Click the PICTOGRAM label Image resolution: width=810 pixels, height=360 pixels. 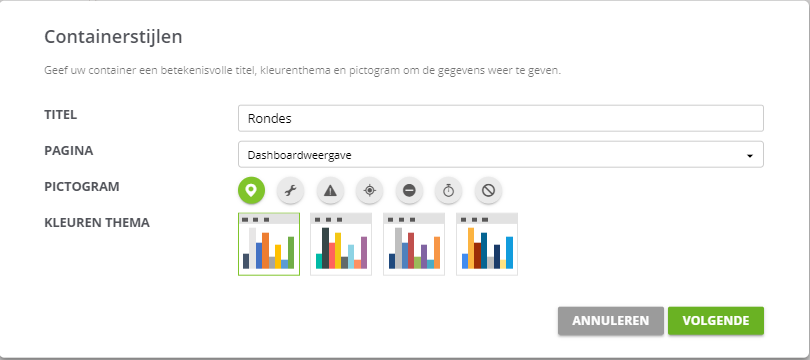click(x=82, y=186)
